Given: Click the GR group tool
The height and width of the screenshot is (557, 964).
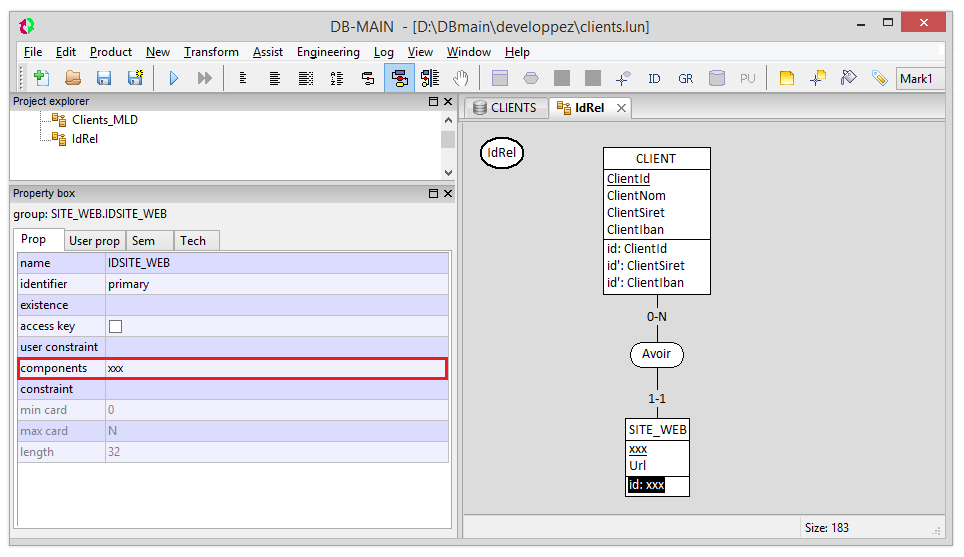Looking at the screenshot, I should click(685, 79).
